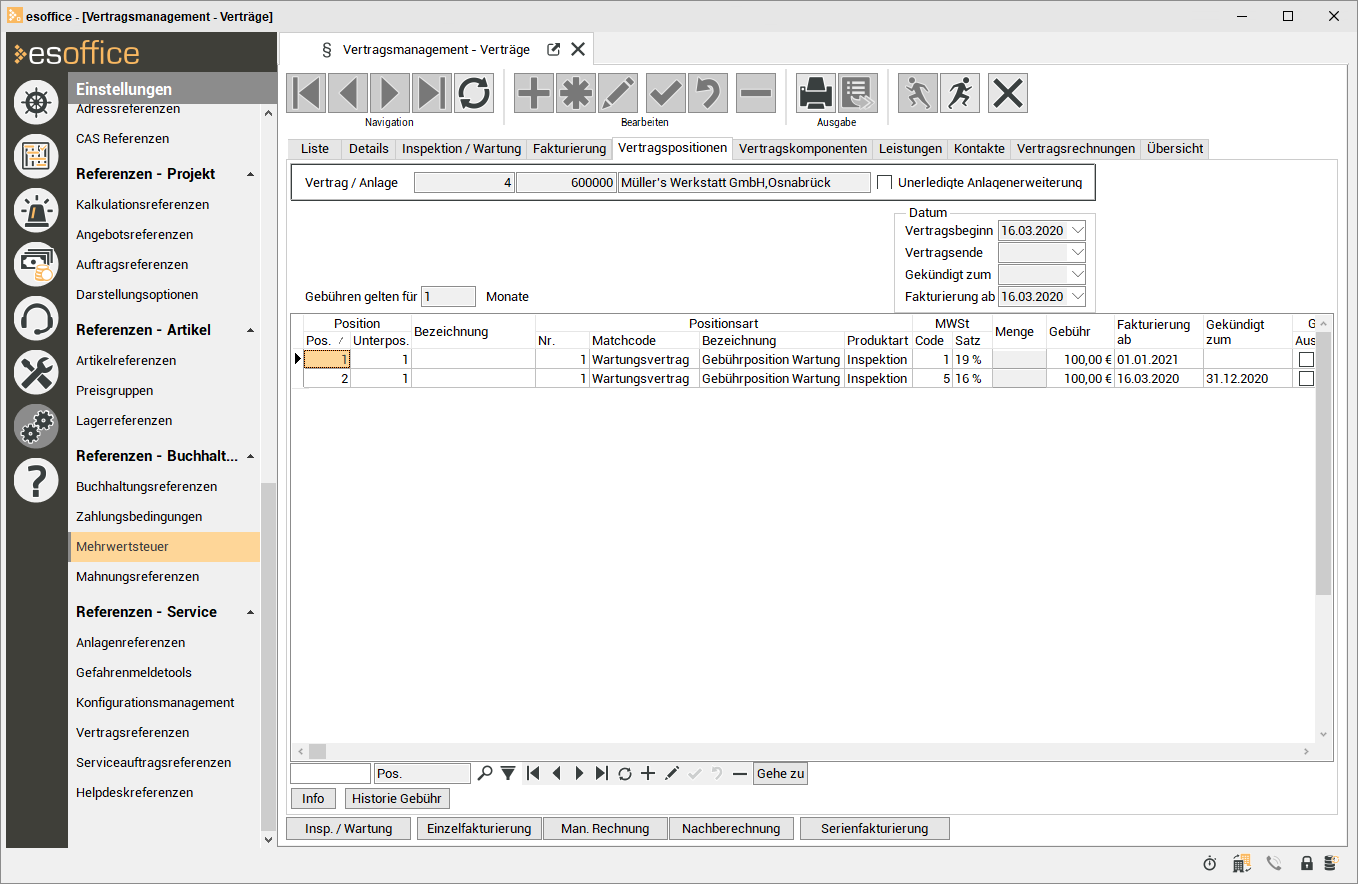Open the Vertragsrechnungen tab
Image resolution: width=1358 pixels, height=895 pixels.
(1076, 149)
